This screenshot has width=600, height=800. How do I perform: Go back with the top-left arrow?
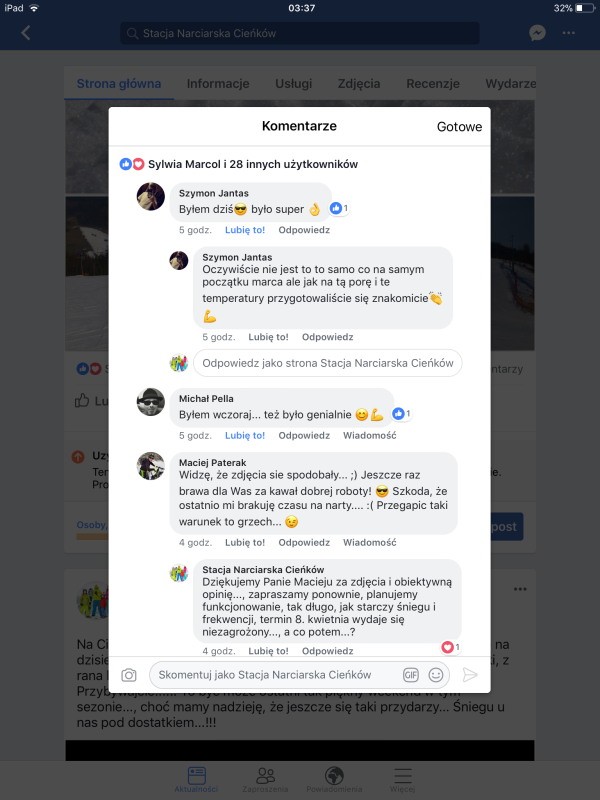[x=26, y=33]
